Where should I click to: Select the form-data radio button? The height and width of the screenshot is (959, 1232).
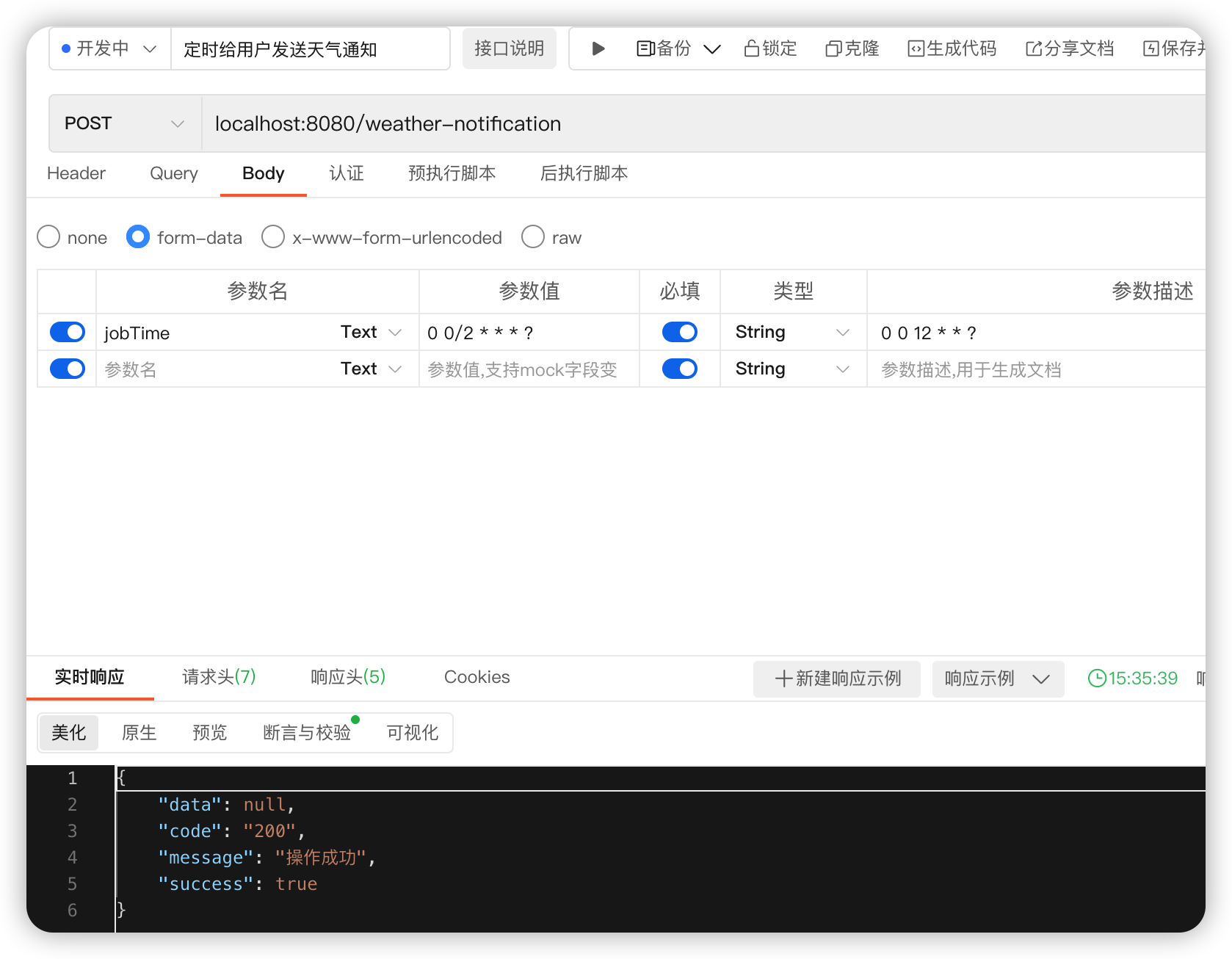point(138,236)
